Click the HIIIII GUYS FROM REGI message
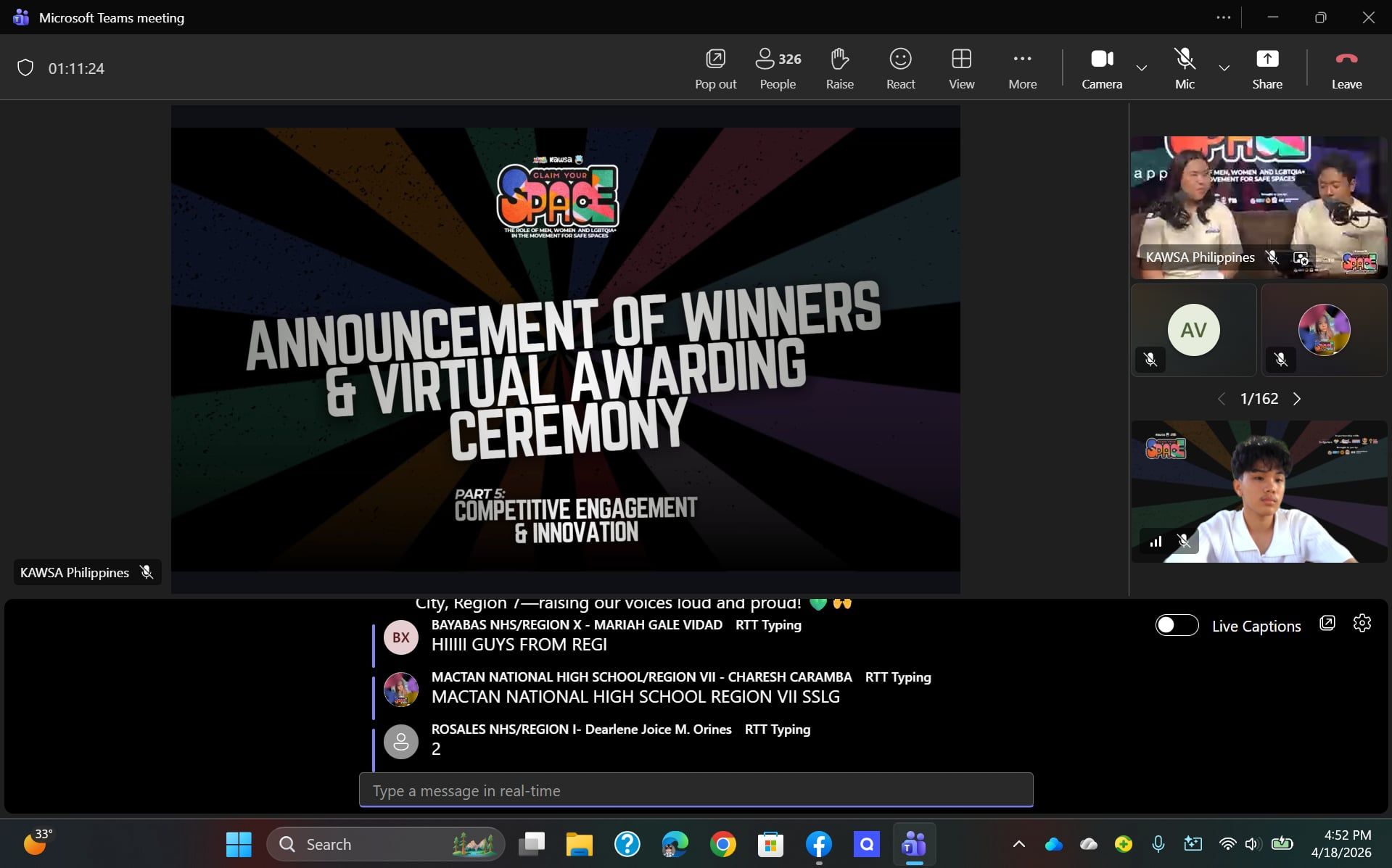This screenshot has width=1392, height=868. click(519, 645)
